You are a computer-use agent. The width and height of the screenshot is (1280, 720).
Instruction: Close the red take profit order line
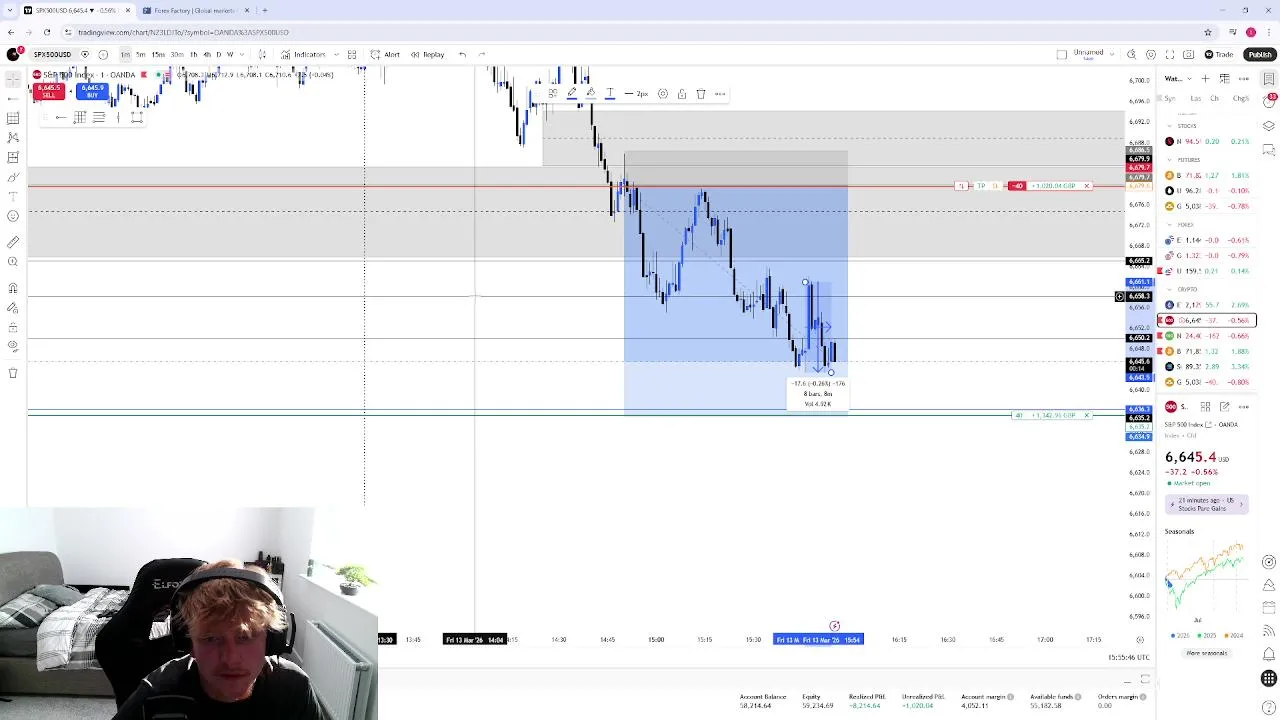pyautogui.click(x=1086, y=186)
